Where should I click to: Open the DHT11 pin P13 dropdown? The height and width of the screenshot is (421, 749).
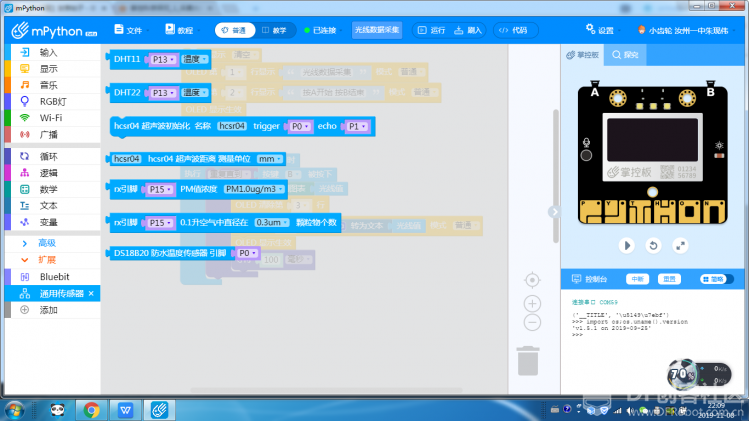click(x=162, y=59)
